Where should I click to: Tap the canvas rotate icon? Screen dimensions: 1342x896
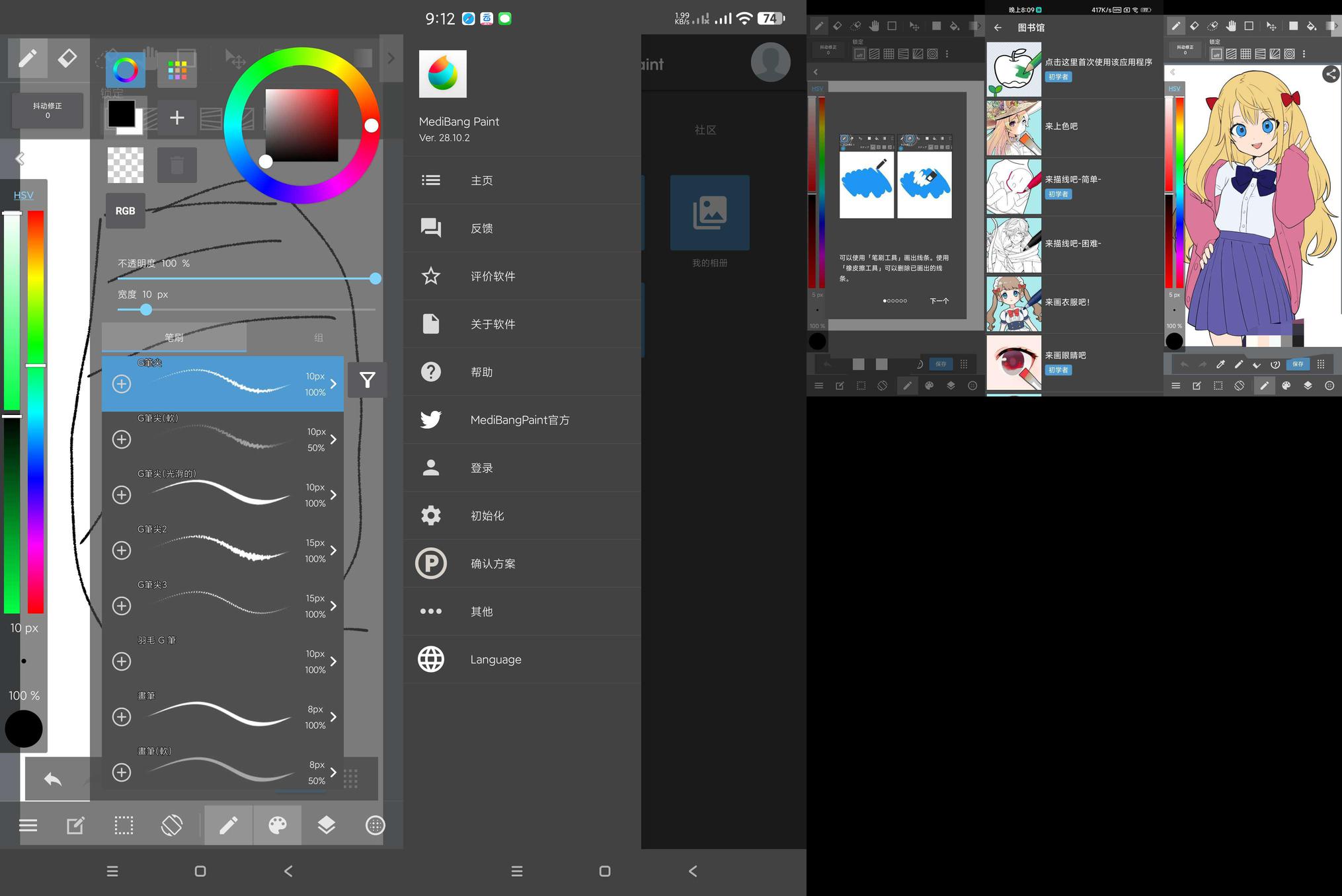(x=172, y=825)
